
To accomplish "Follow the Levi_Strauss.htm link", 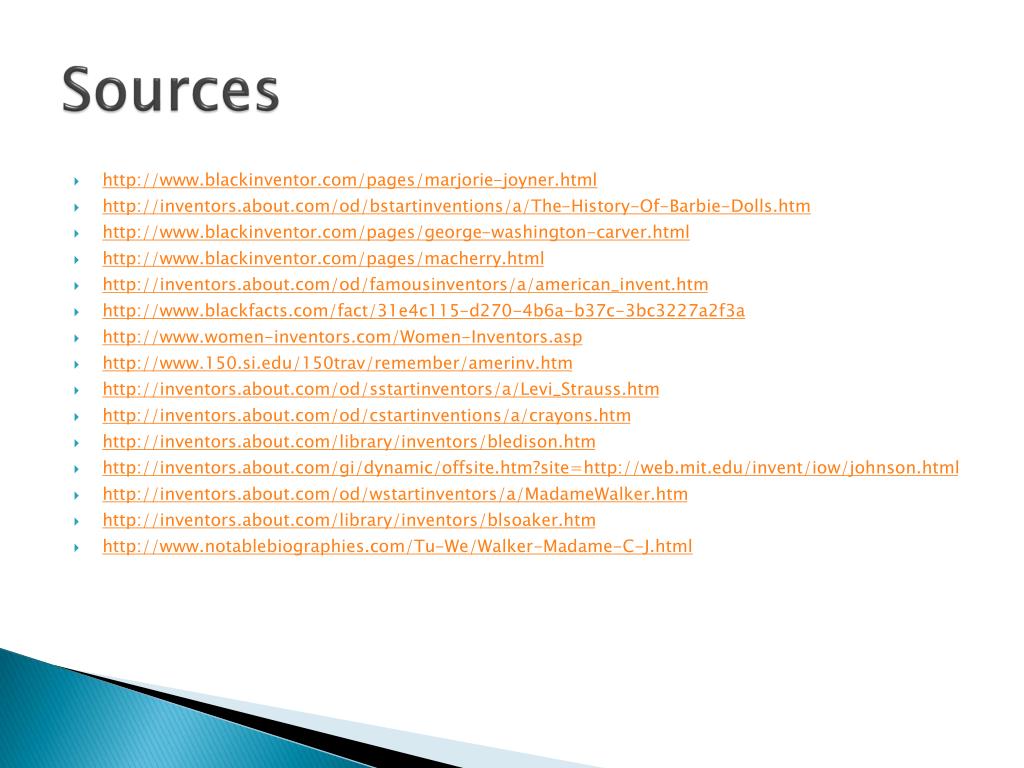I will tap(381, 389).
